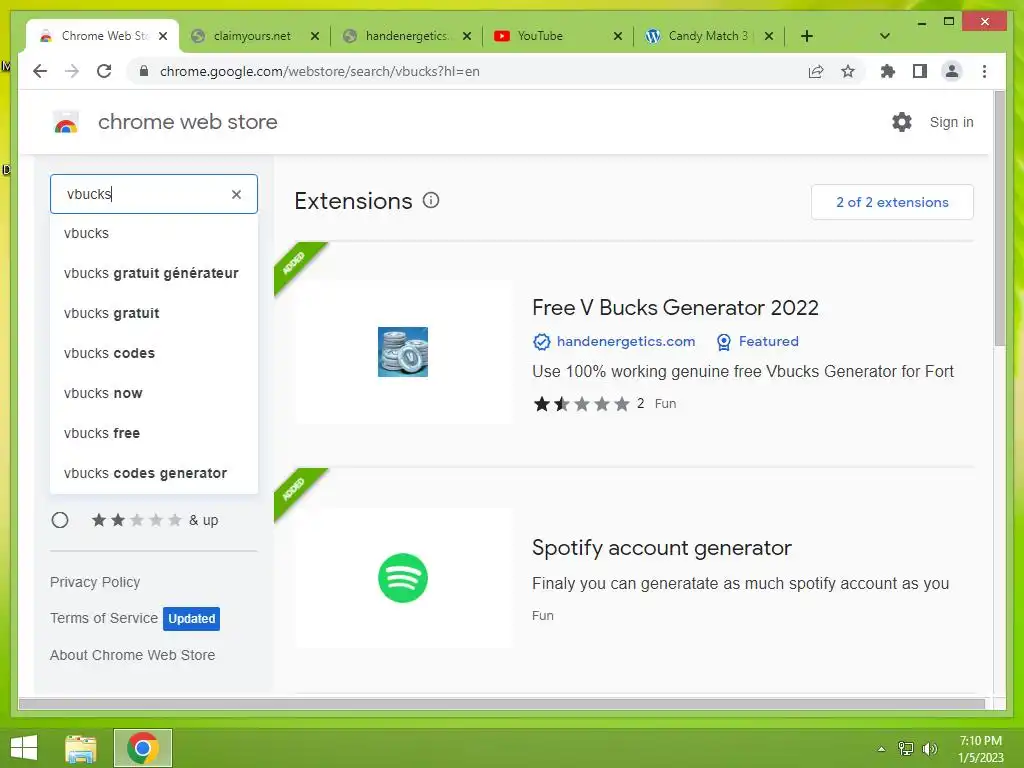Open Free V Bucks Generator thumbnail
Image resolution: width=1024 pixels, height=768 pixels.
click(403, 352)
